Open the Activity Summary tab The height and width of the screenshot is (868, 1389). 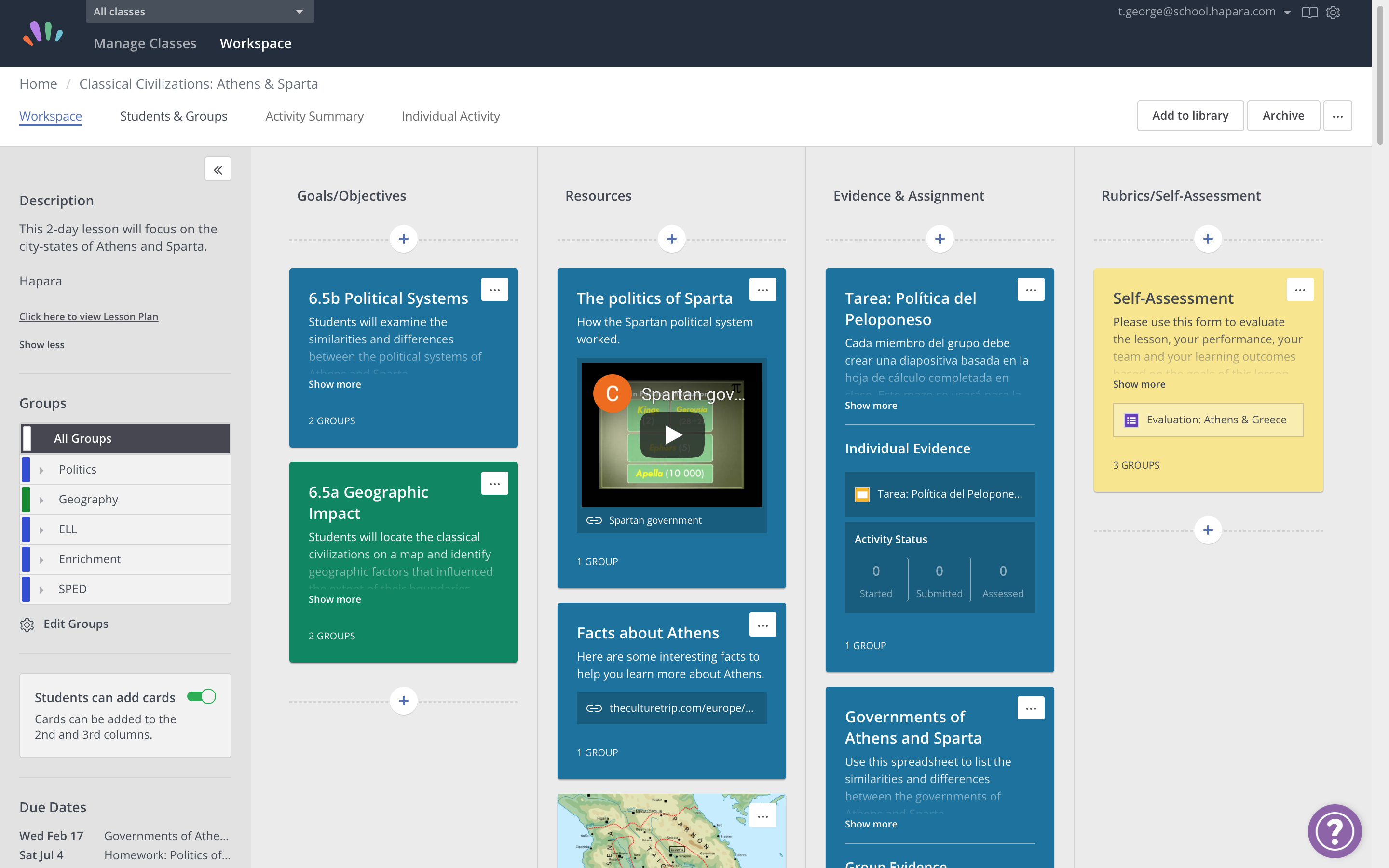point(314,116)
